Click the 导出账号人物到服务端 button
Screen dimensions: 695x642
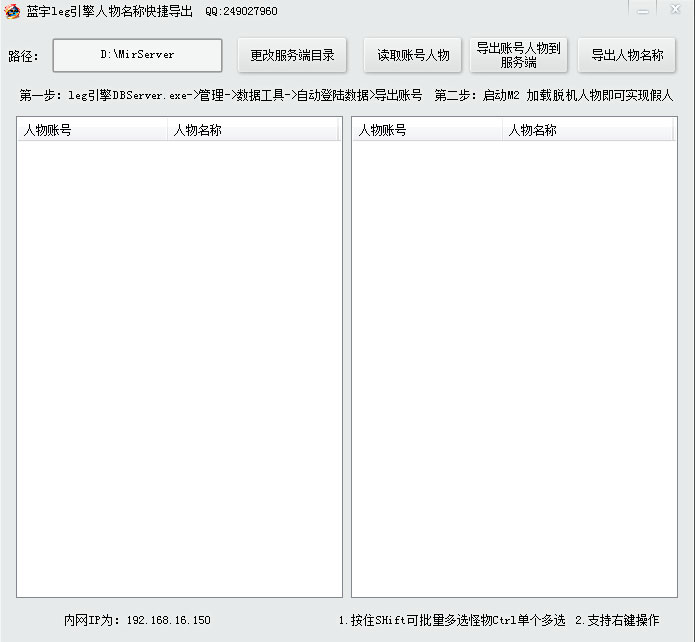(x=518, y=56)
